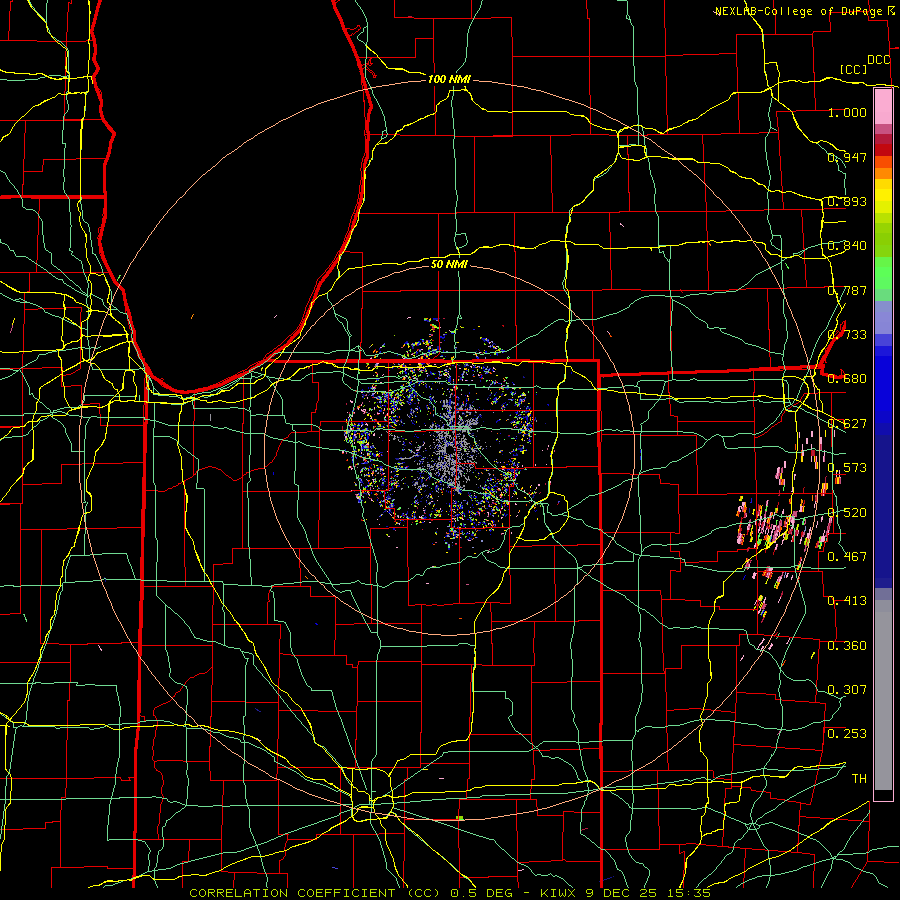Select the 0.840 legend value
900x900 pixels.
click(847, 246)
